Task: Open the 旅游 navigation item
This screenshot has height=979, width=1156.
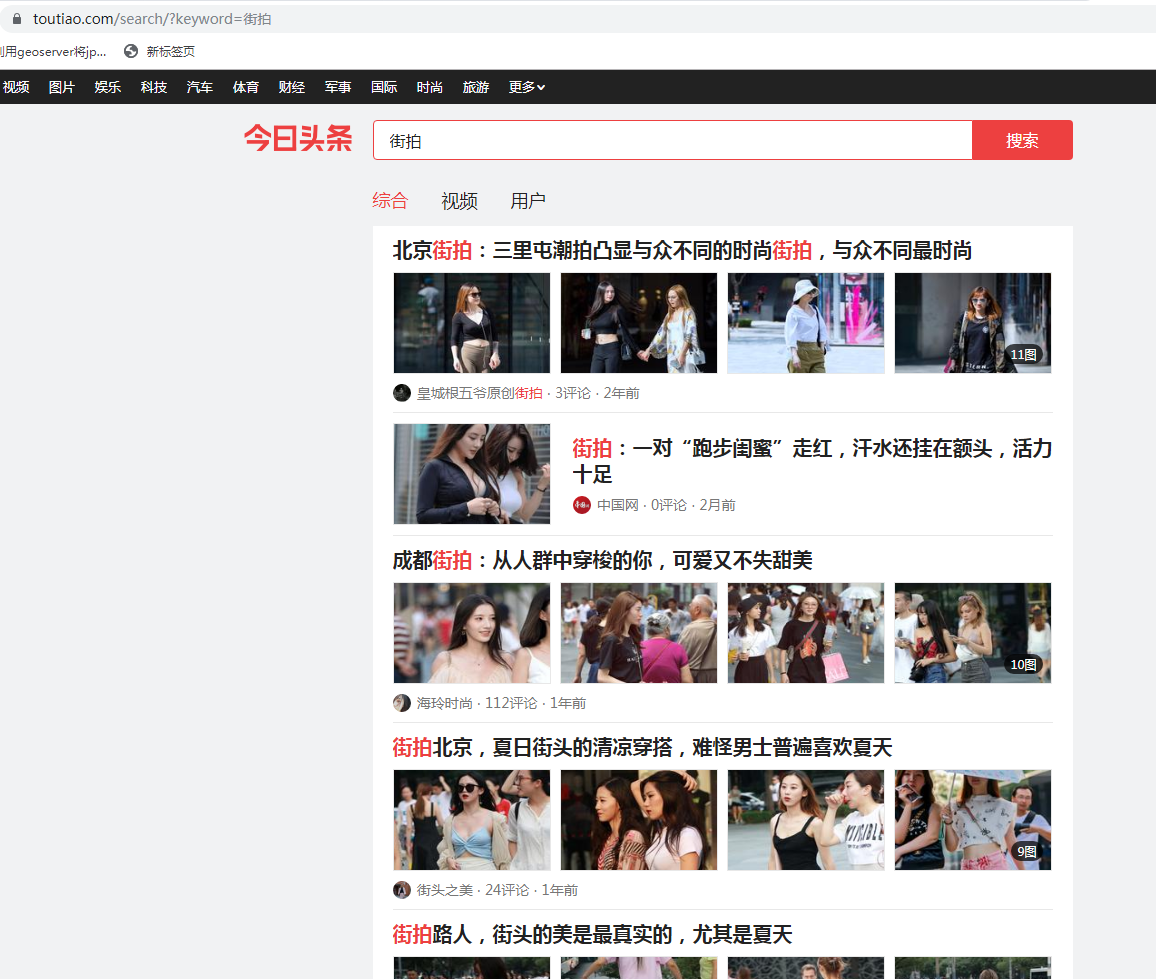Action: click(x=476, y=87)
